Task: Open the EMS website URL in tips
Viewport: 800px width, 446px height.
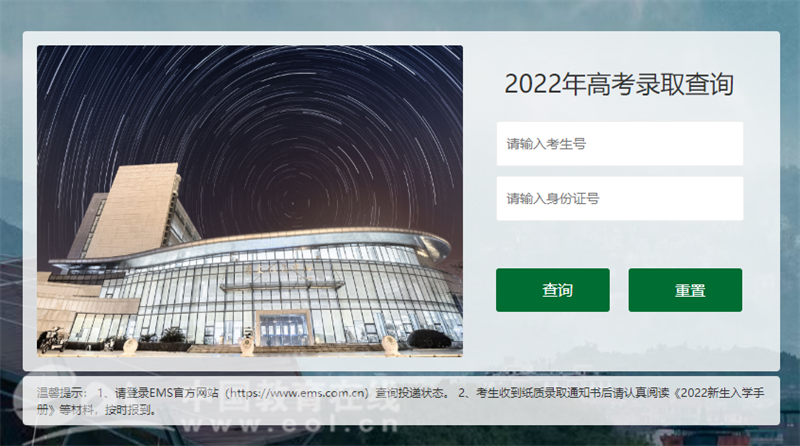Action: click(298, 393)
